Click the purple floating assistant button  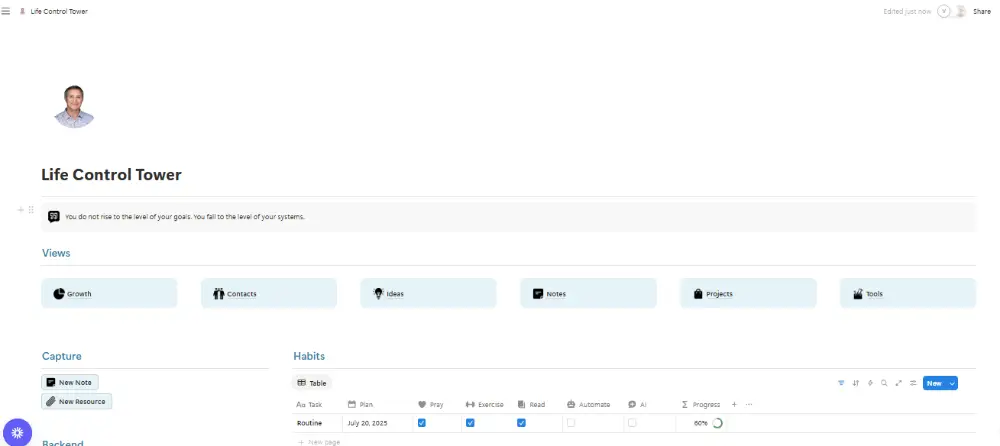17,433
